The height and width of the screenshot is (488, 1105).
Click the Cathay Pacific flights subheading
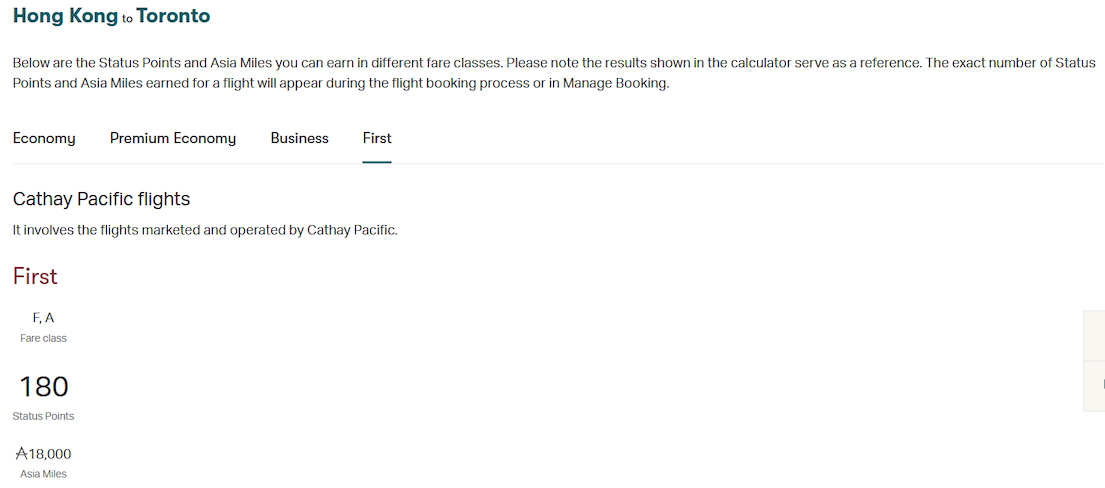101,199
